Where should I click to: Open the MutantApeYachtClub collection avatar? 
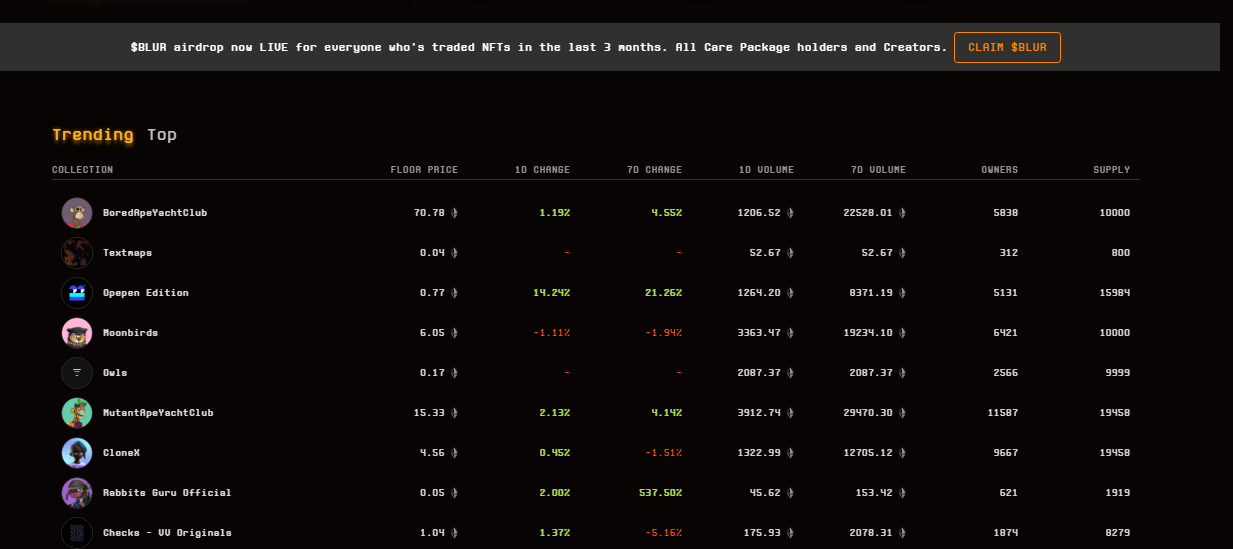pos(77,413)
